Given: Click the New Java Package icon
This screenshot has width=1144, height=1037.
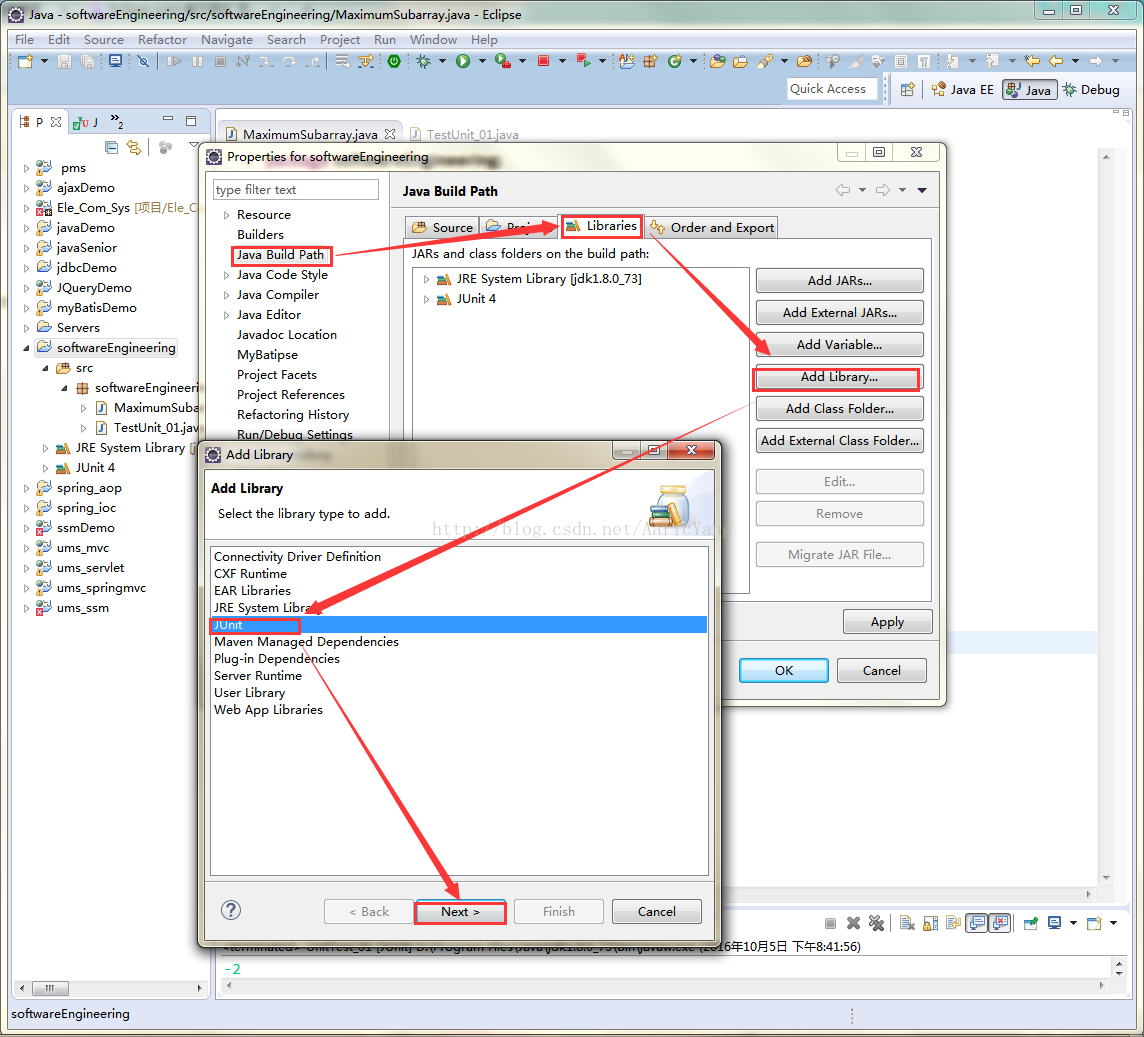Looking at the screenshot, I should (x=650, y=61).
